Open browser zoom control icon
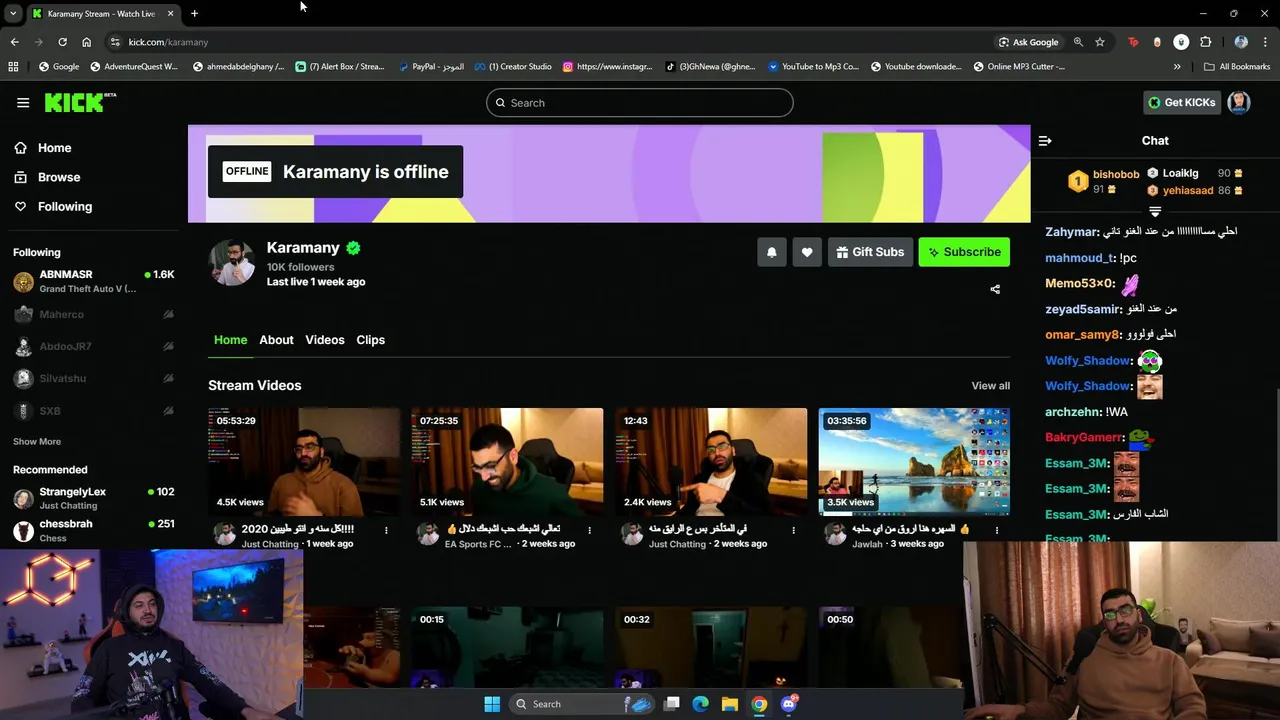Screen dimensions: 1280x720 pos(1078,42)
